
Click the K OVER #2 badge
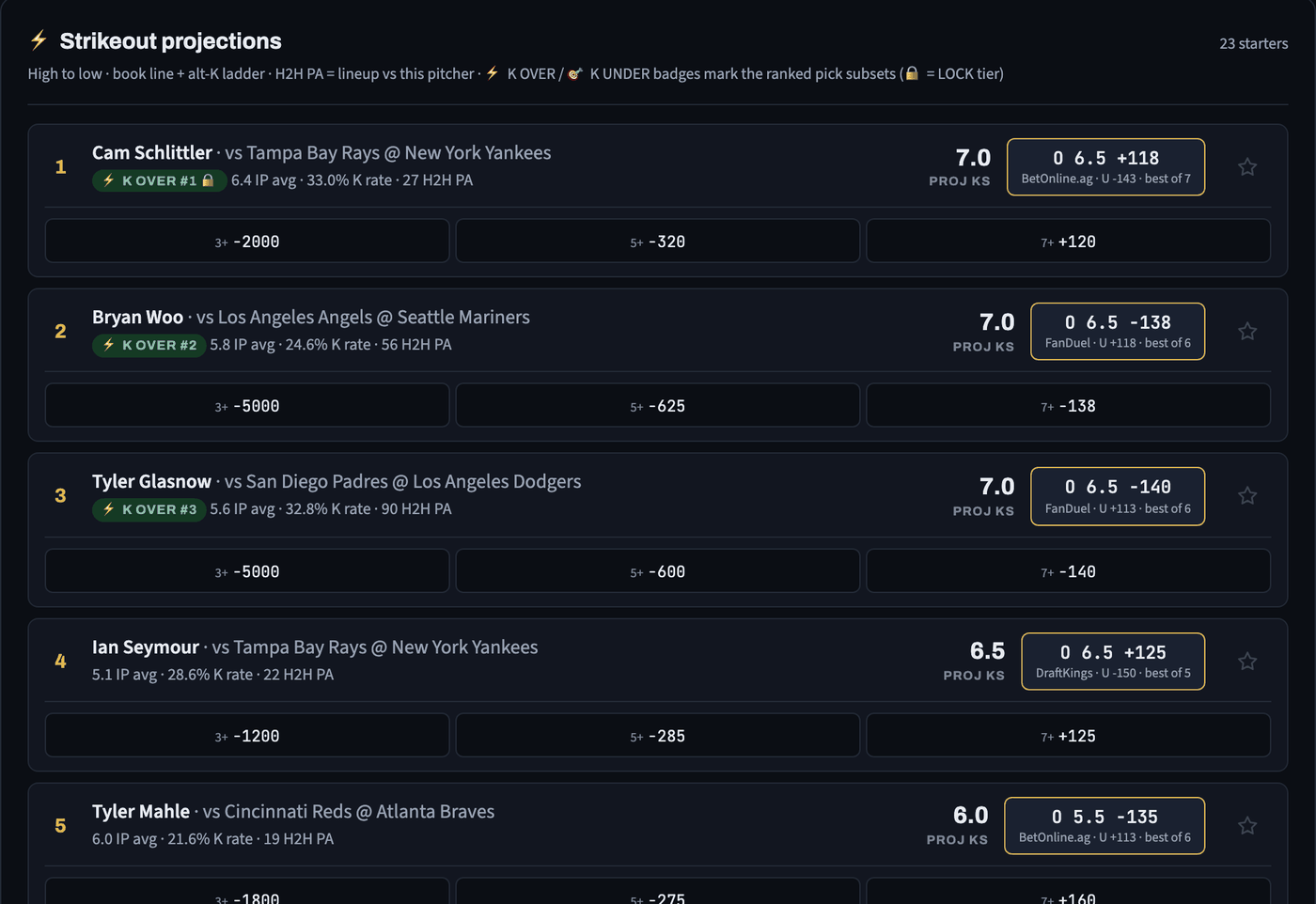click(149, 345)
